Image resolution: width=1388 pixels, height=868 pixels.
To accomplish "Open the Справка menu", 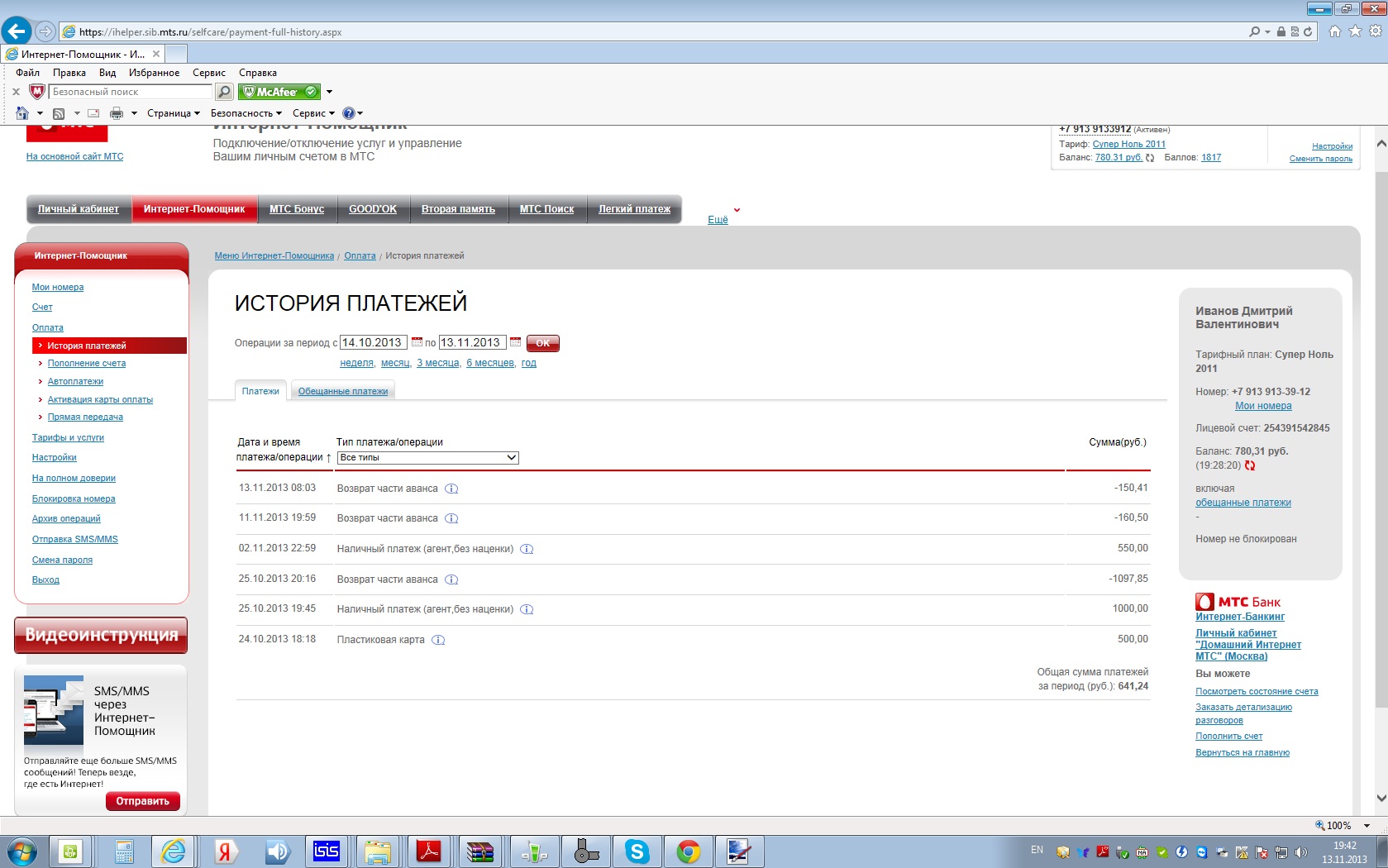I will (258, 73).
